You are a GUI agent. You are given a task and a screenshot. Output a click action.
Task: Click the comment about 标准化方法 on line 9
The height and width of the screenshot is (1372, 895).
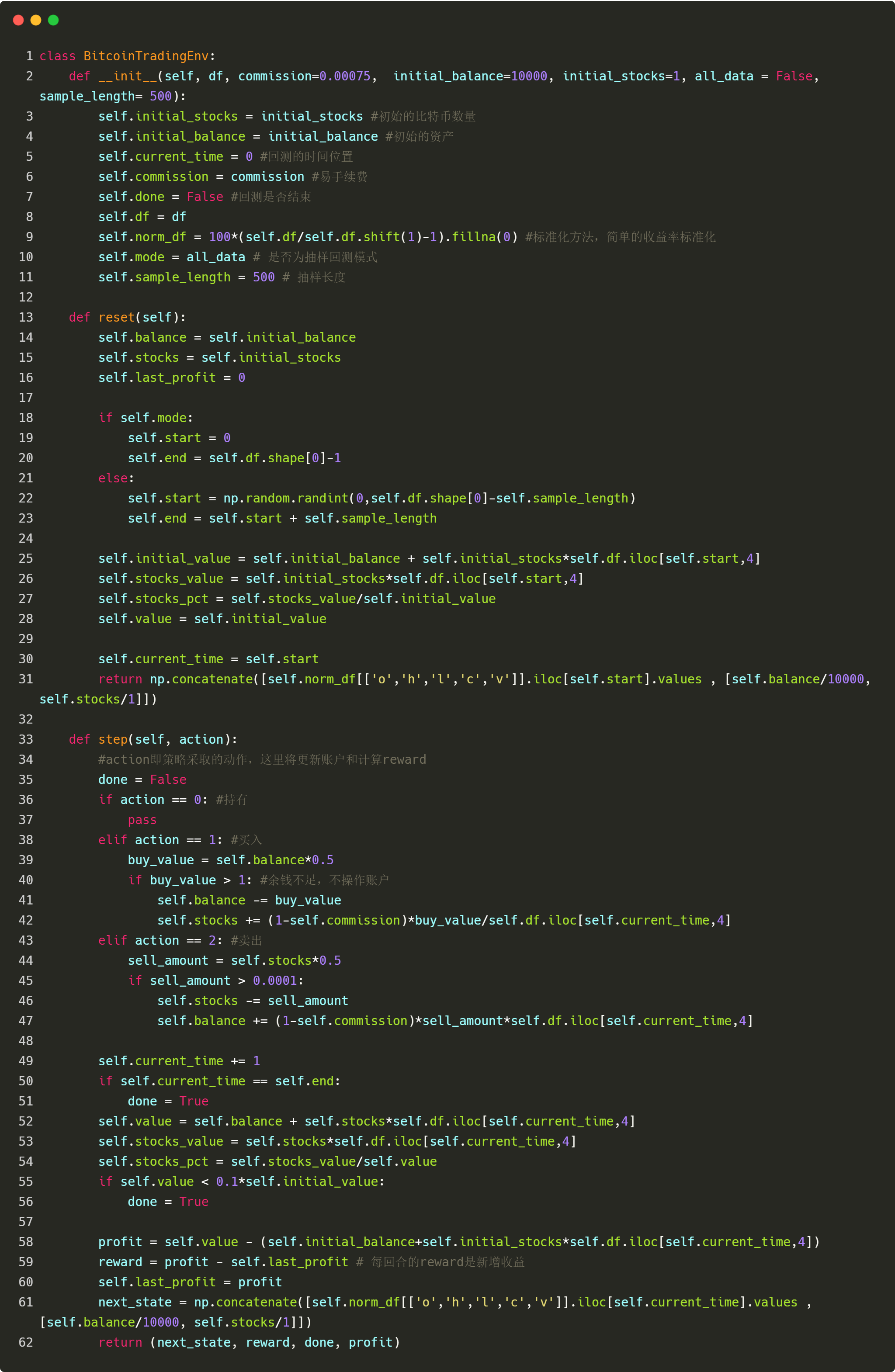pyautogui.click(x=621, y=237)
